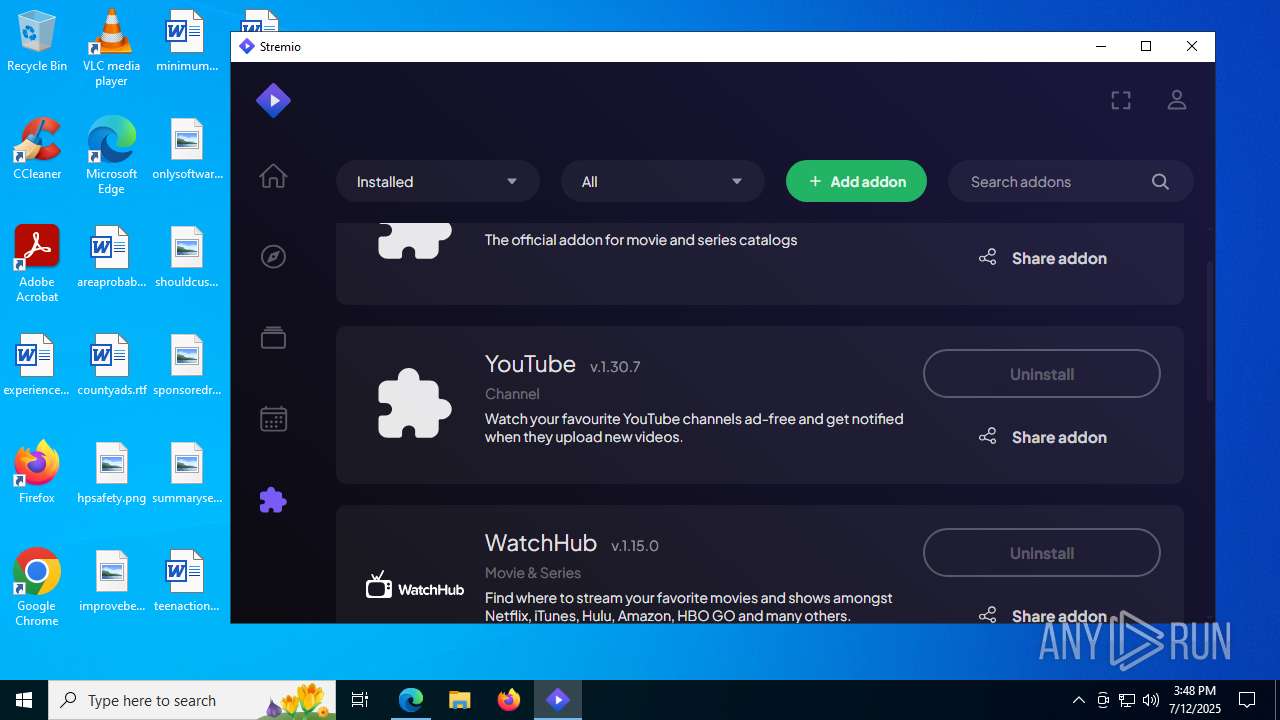Click the Channel type label

point(512,394)
